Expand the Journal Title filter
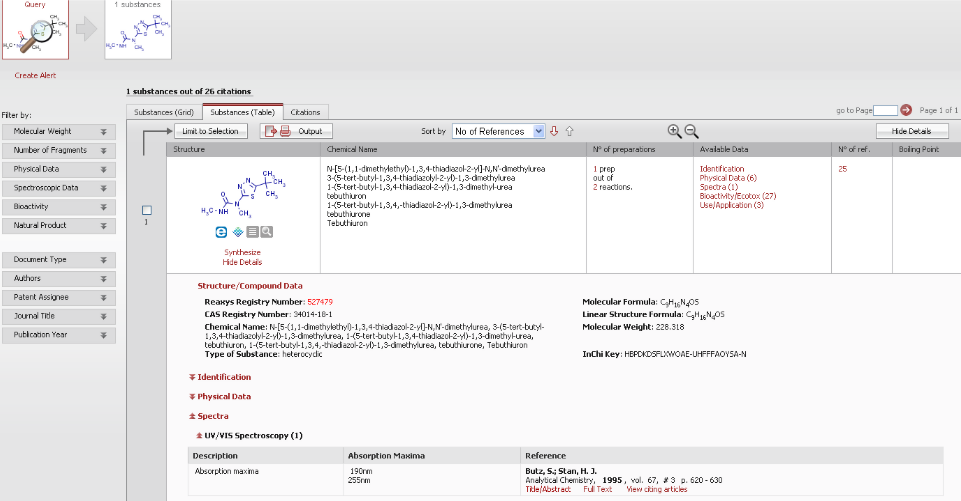 [x=59, y=316]
